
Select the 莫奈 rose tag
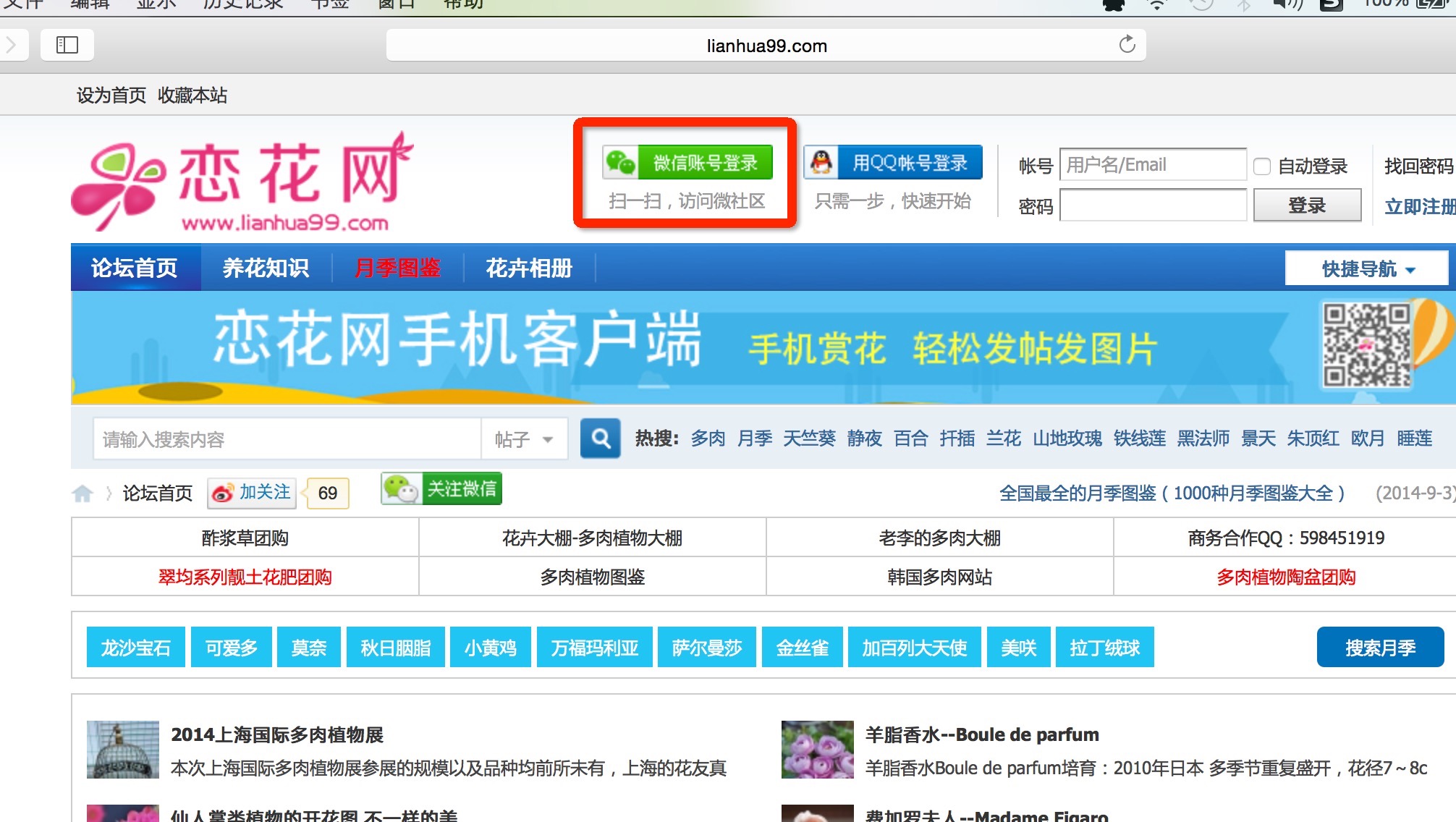309,647
